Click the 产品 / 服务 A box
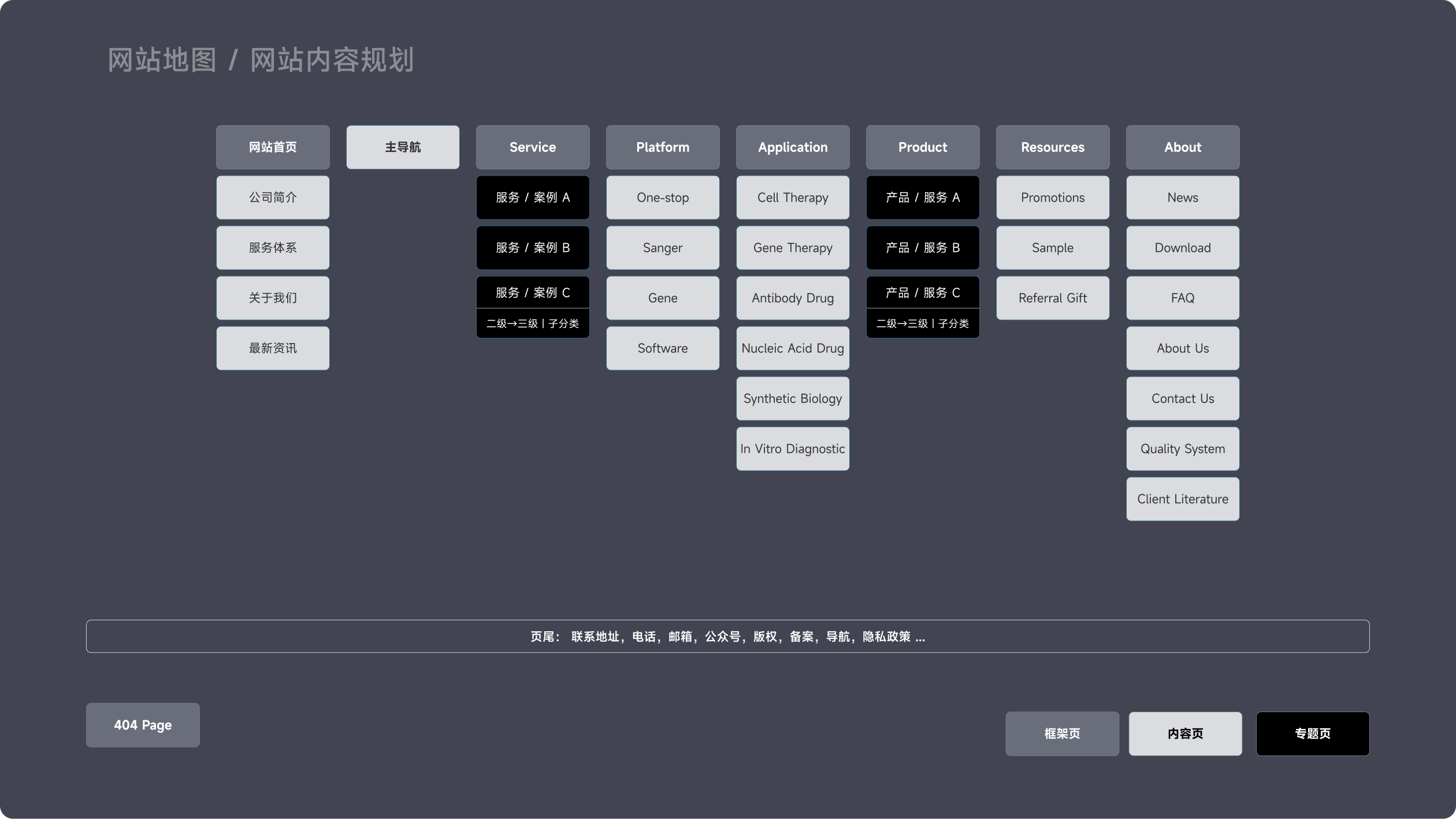This screenshot has height=819, width=1456. pos(922,198)
